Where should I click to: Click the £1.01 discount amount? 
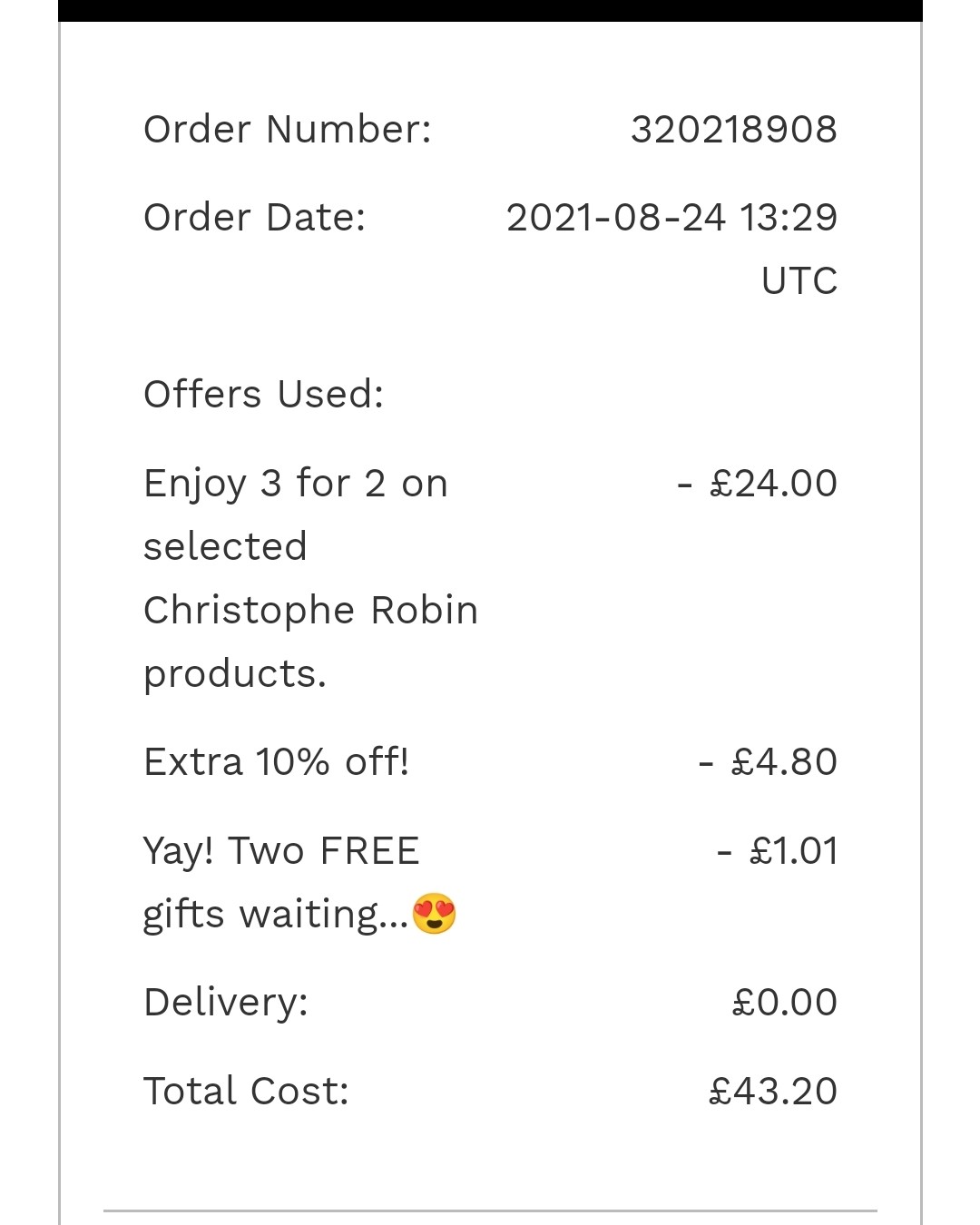[792, 851]
